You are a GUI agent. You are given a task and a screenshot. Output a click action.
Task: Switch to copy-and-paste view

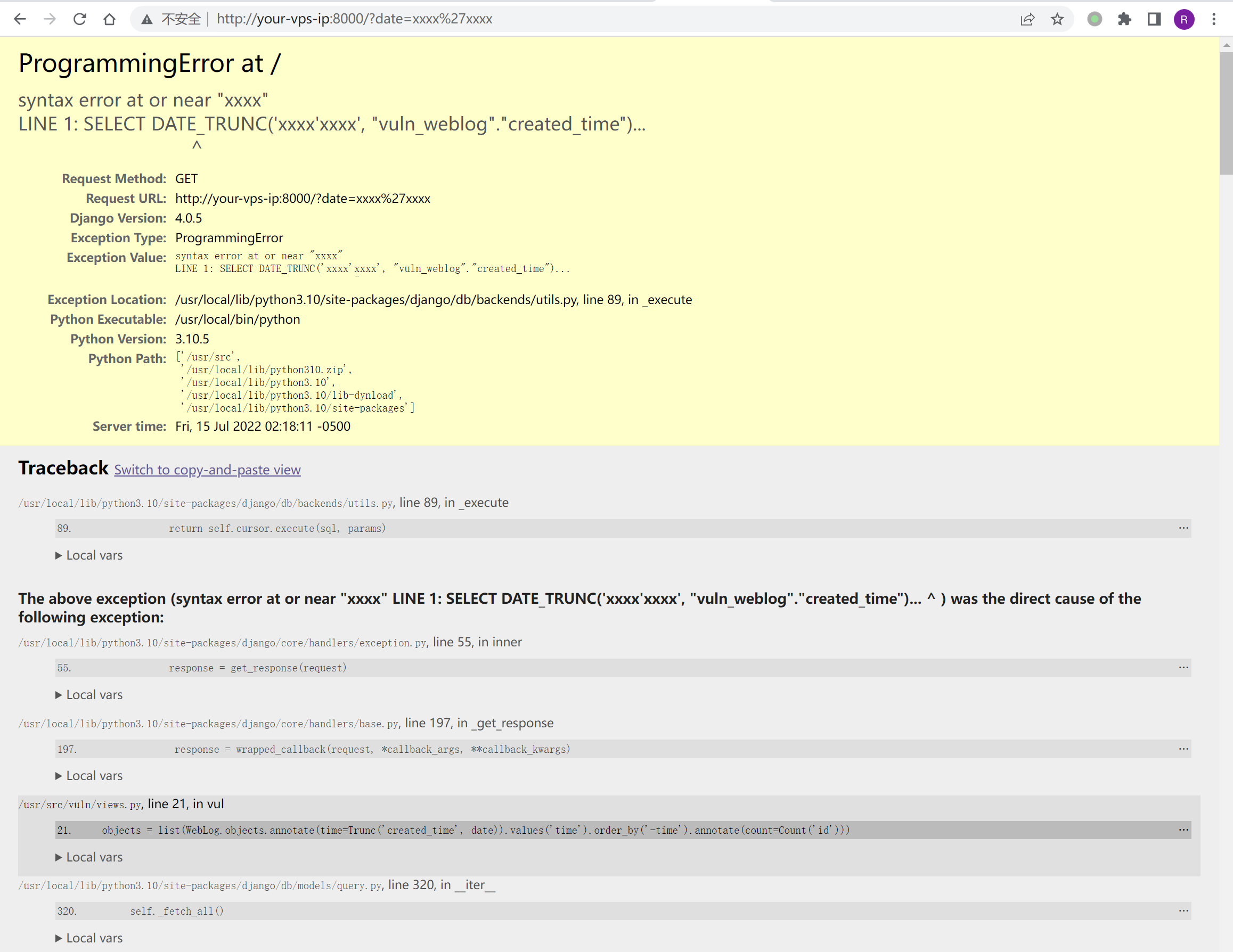(x=207, y=470)
